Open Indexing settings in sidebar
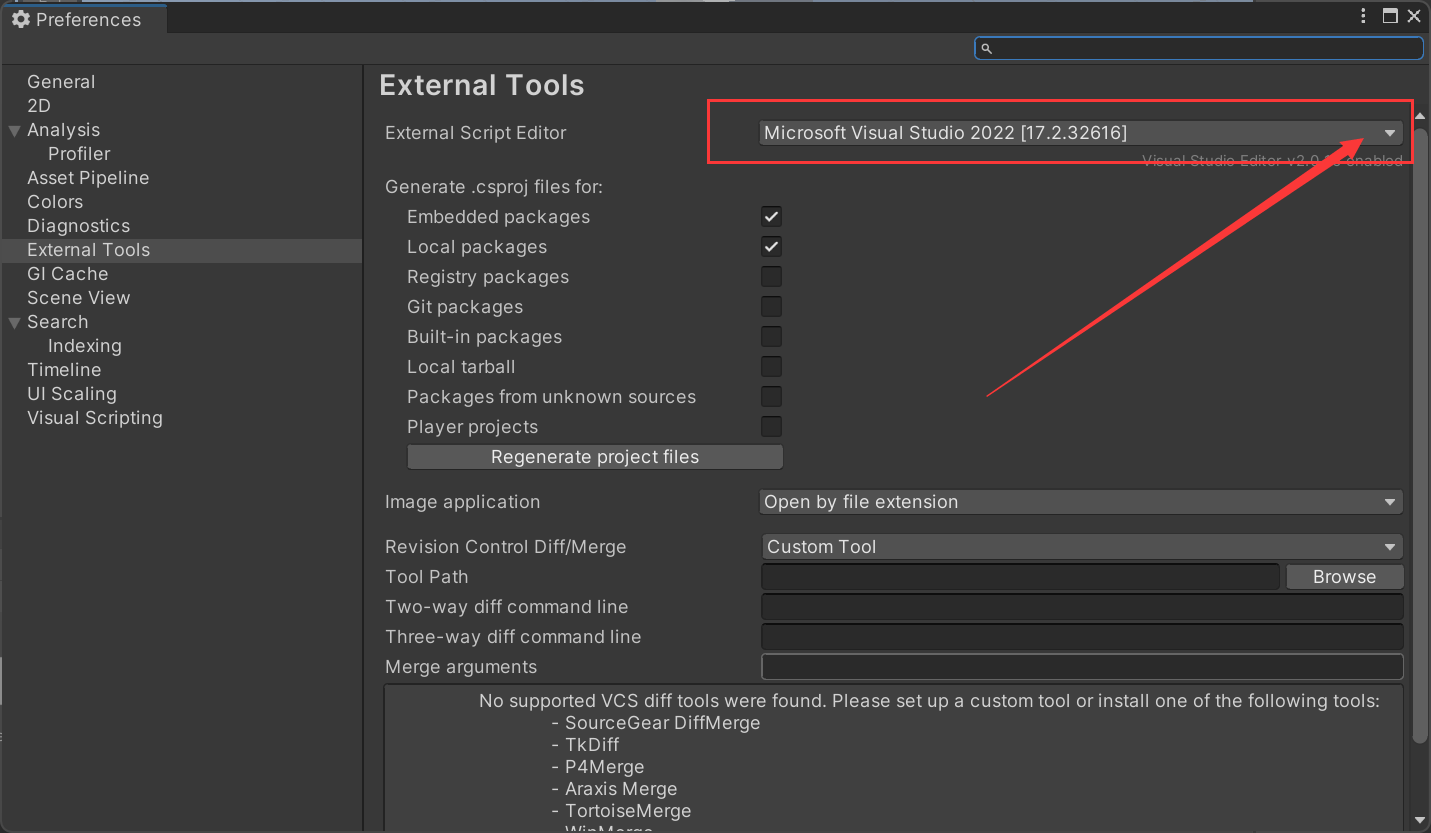This screenshot has width=1431, height=833. [x=84, y=346]
